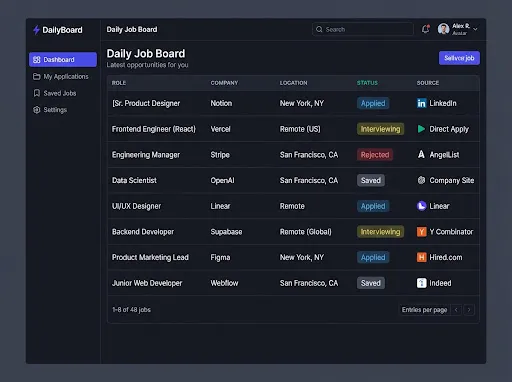Open the Sr. Product Designer role
Screen dimensions: 512x382
tap(146, 103)
